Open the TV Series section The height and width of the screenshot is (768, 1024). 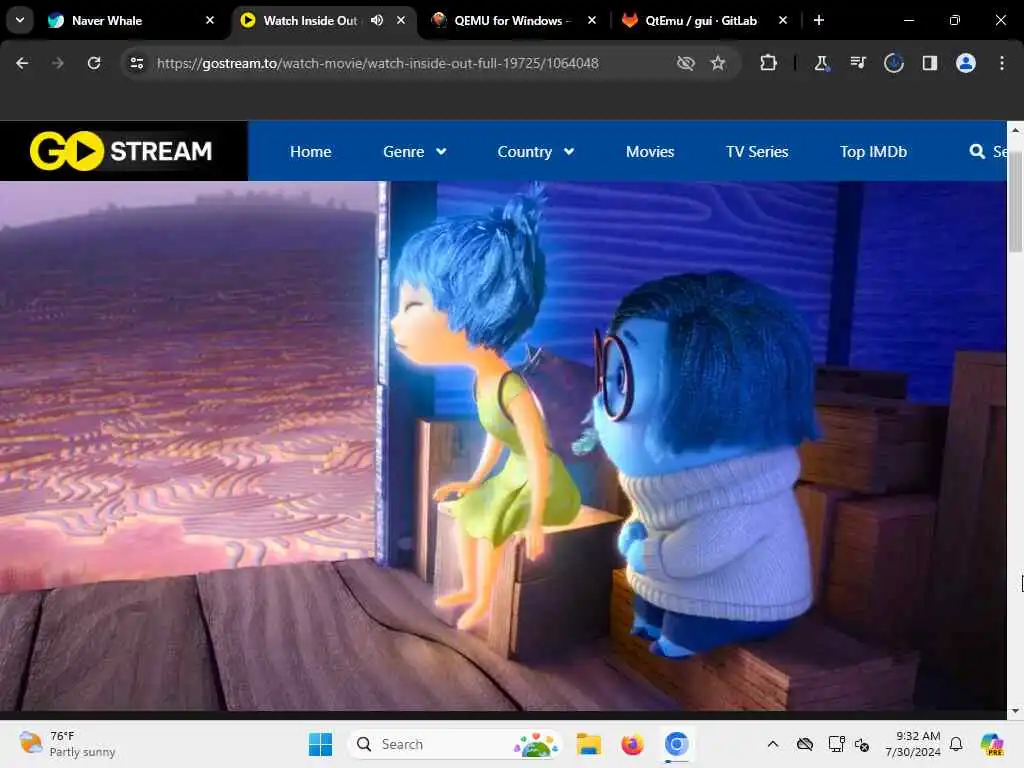tap(757, 152)
